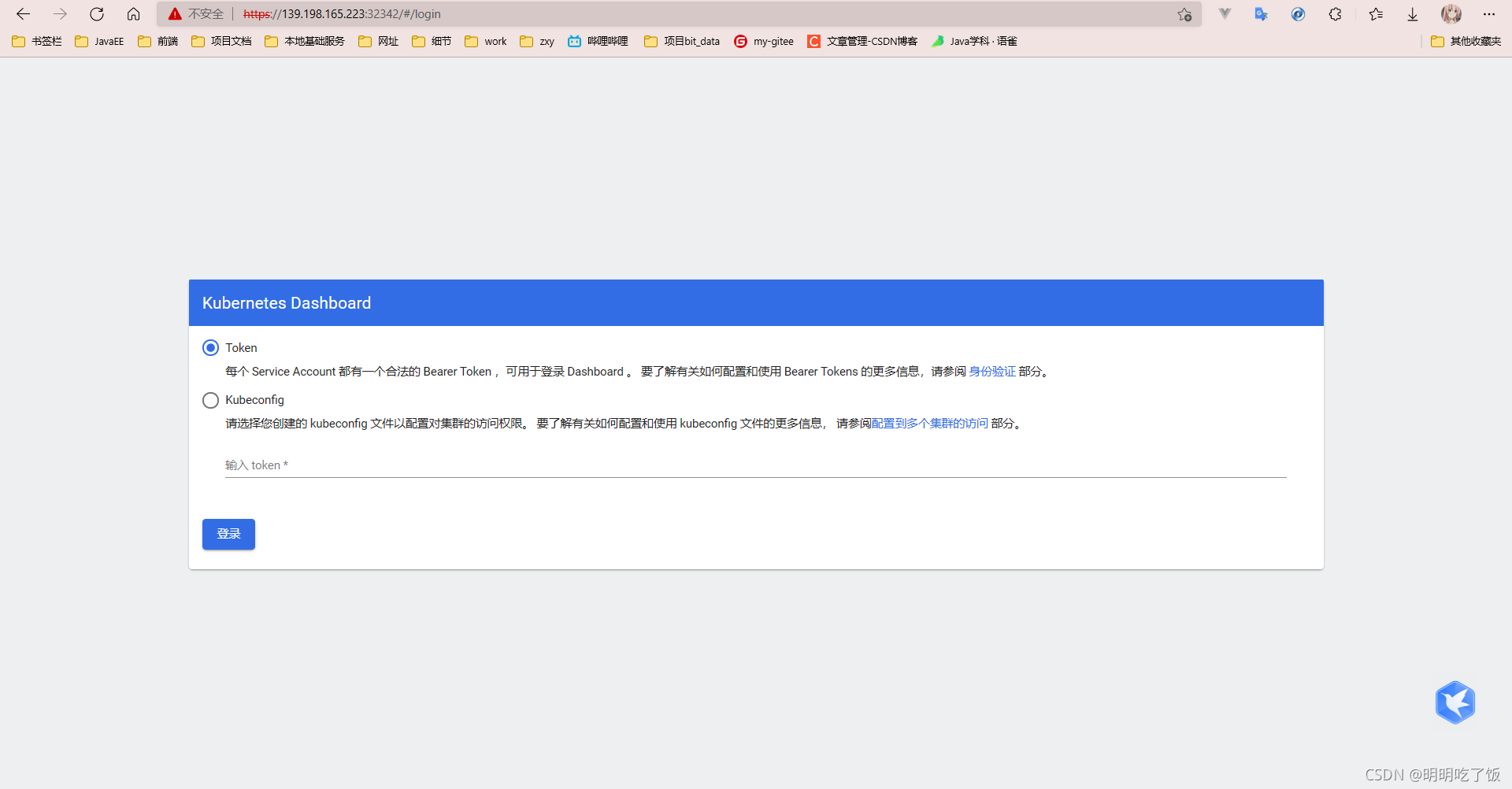Open the work bookmark folder
The width and height of the screenshot is (1512, 789).
(486, 41)
